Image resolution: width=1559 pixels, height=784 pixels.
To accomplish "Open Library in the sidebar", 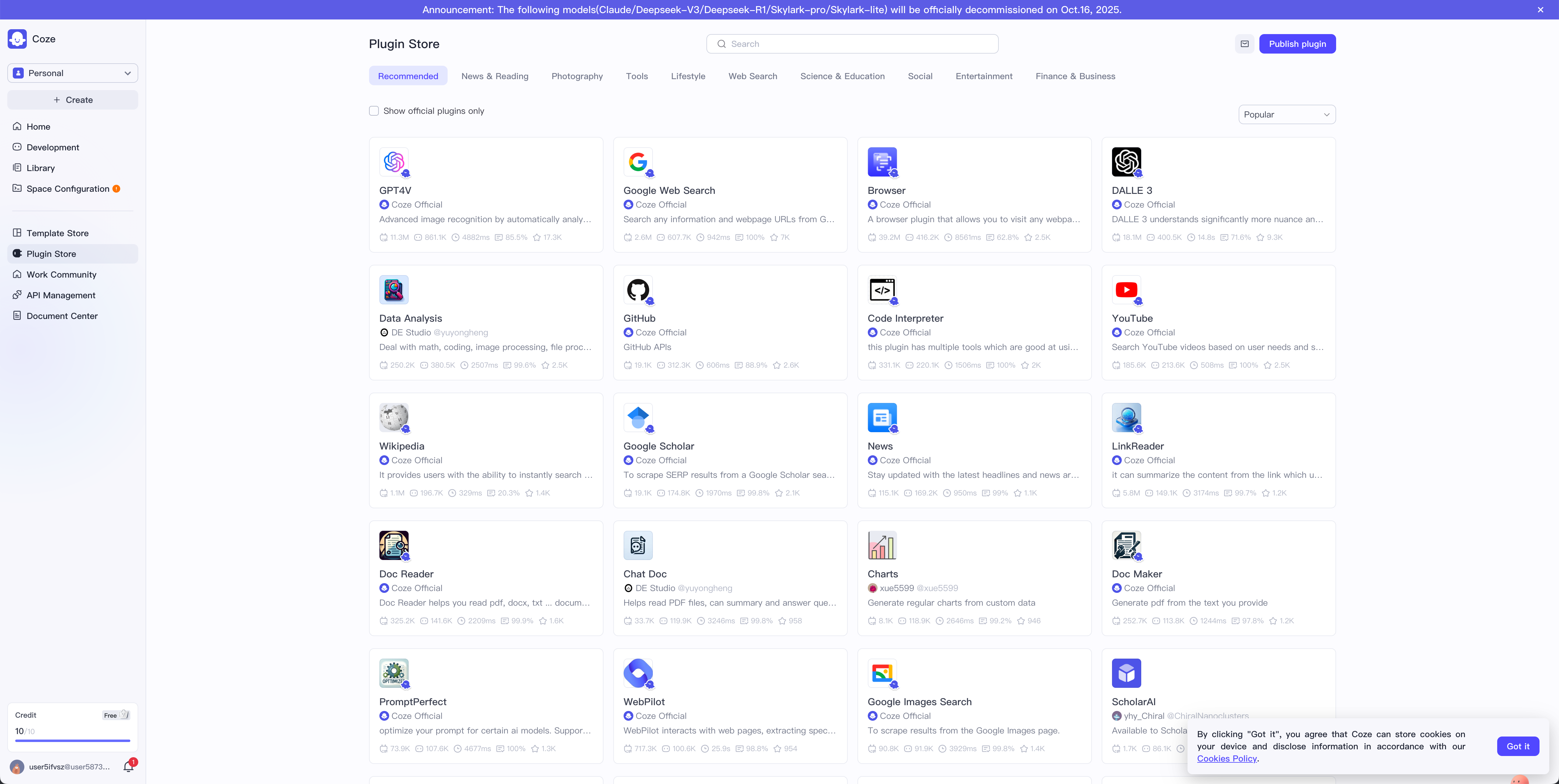I will click(73, 168).
